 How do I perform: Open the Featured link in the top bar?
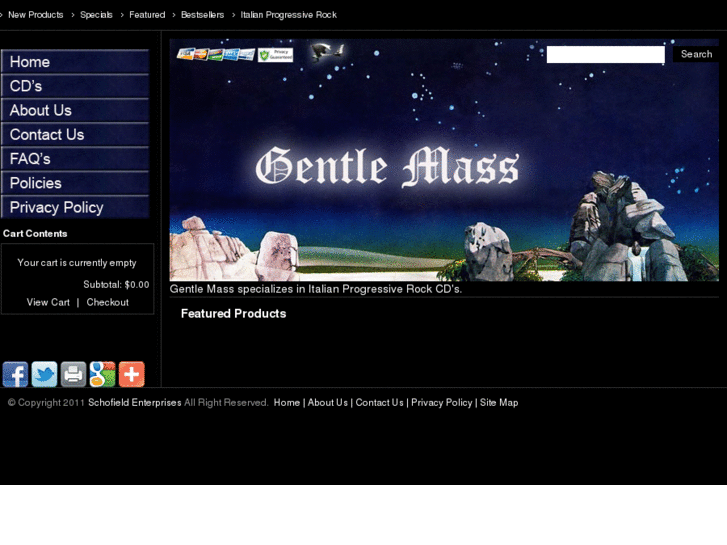point(147,15)
